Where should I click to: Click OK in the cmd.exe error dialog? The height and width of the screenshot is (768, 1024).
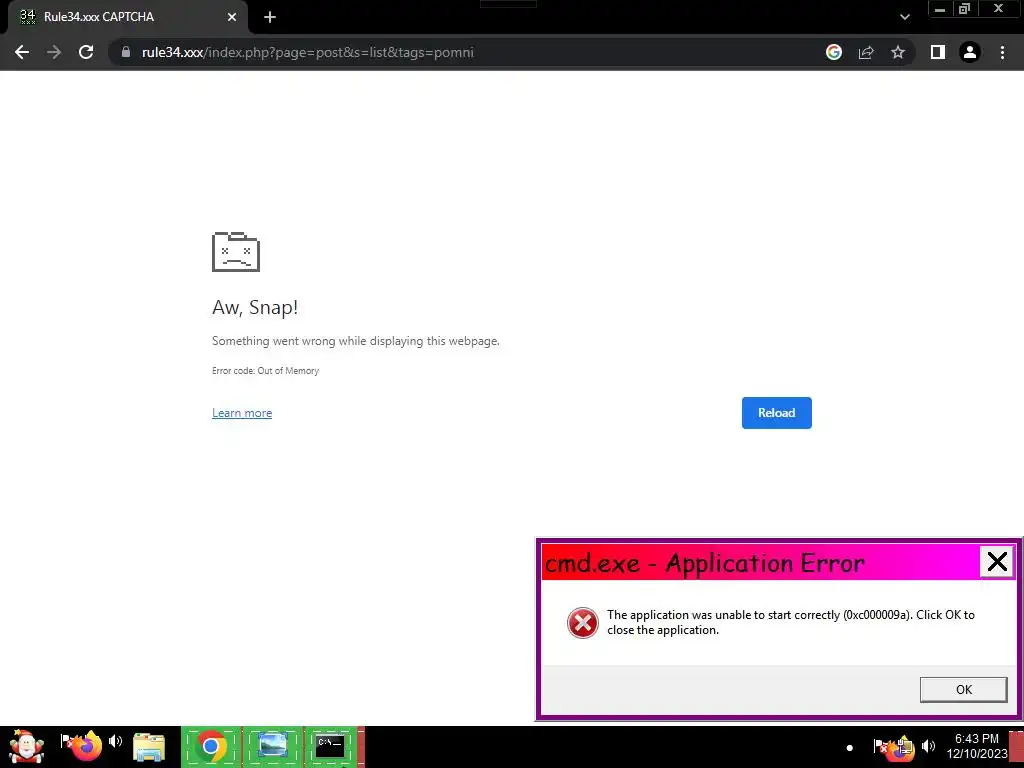(963, 690)
